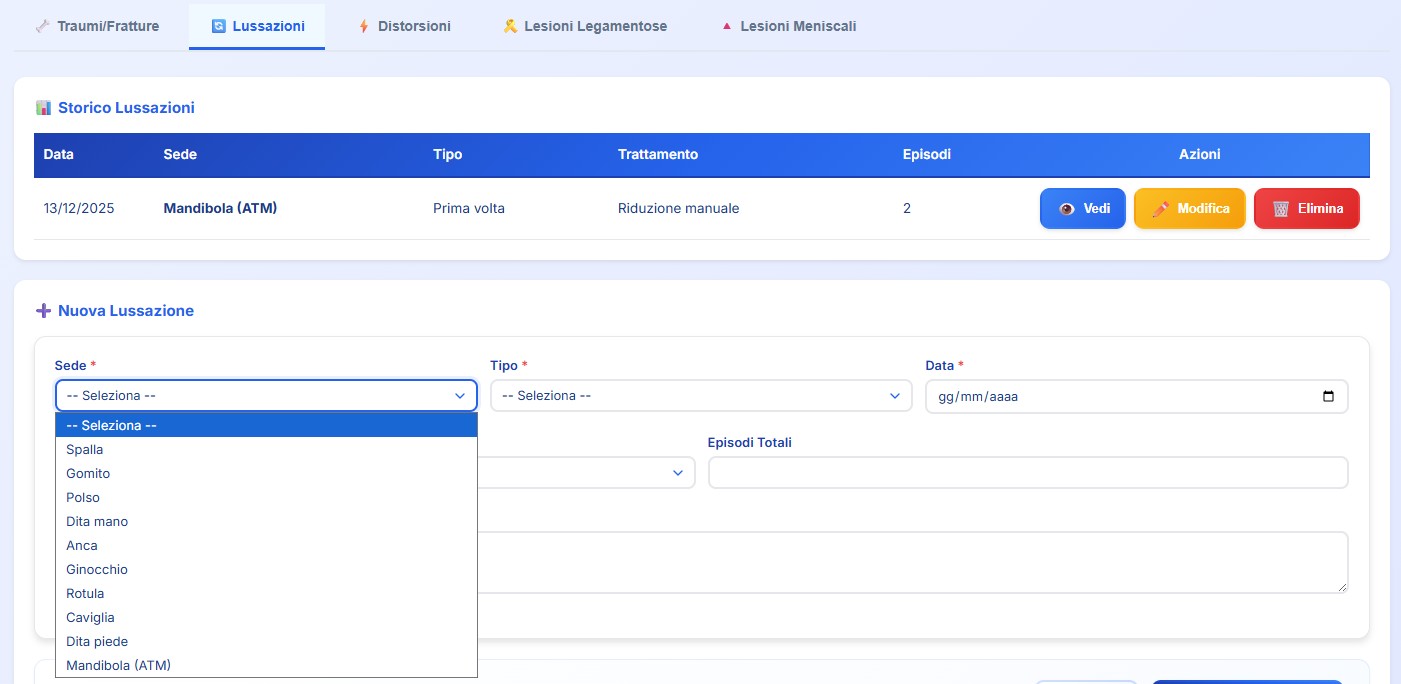1401x684 pixels.
Task: Click the trash Elimina button
Action: coord(1306,209)
